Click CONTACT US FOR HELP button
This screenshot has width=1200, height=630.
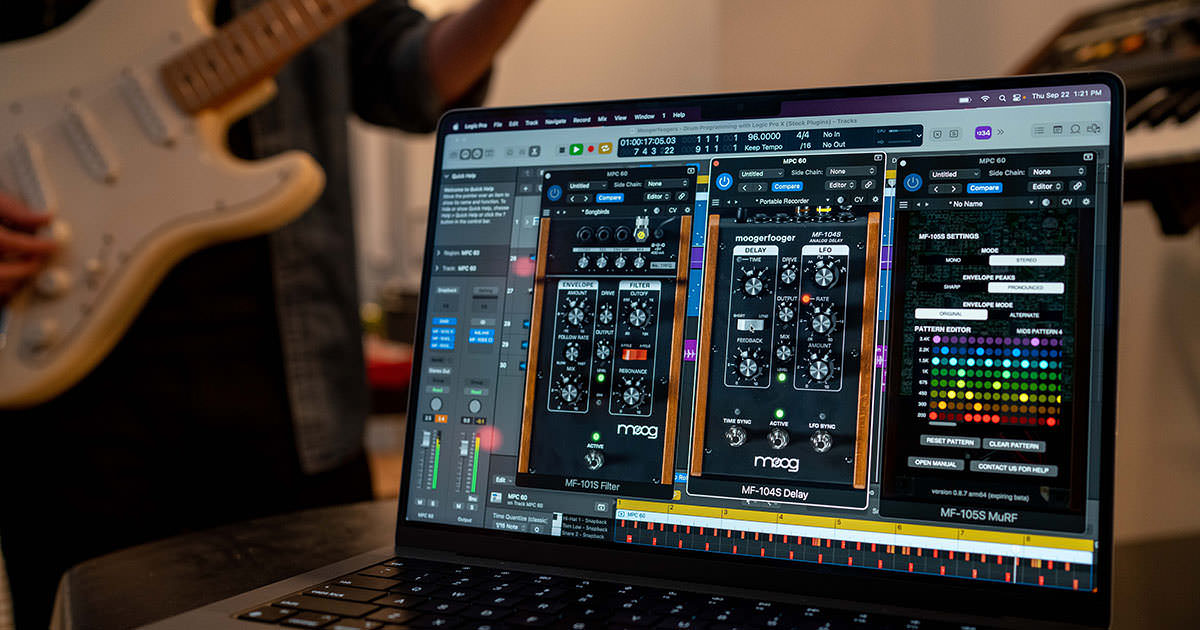(x=1013, y=469)
